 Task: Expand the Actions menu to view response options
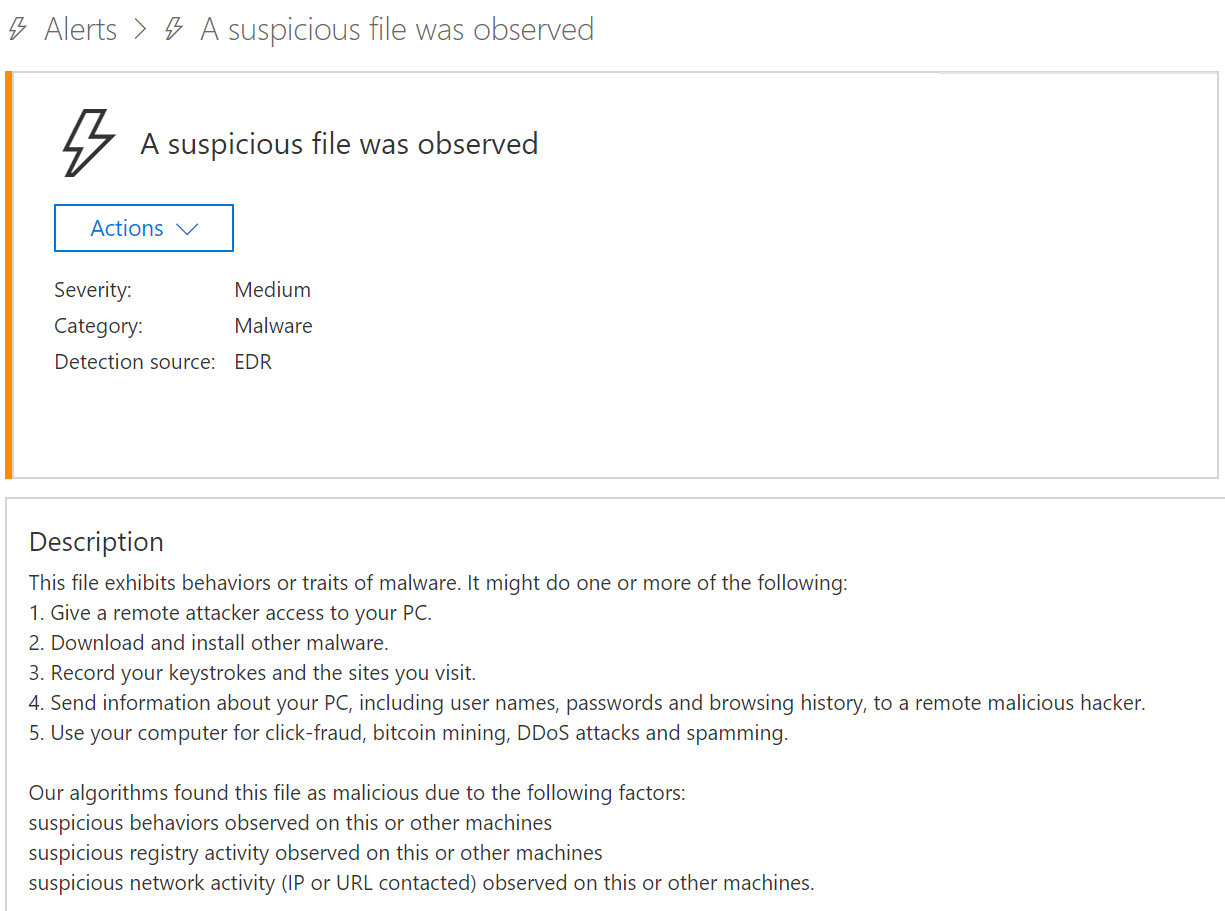tap(143, 228)
